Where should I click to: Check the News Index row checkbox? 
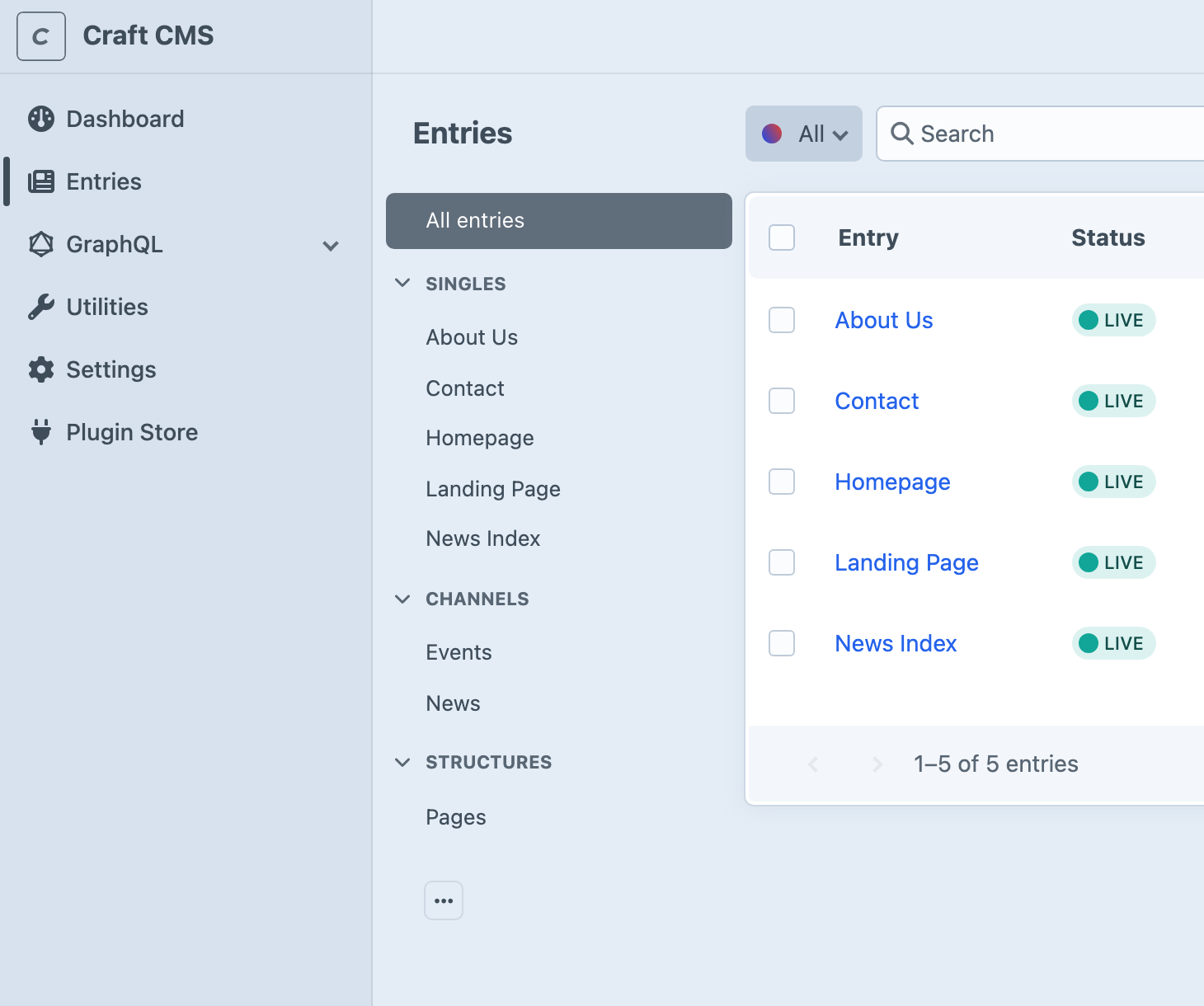point(782,643)
